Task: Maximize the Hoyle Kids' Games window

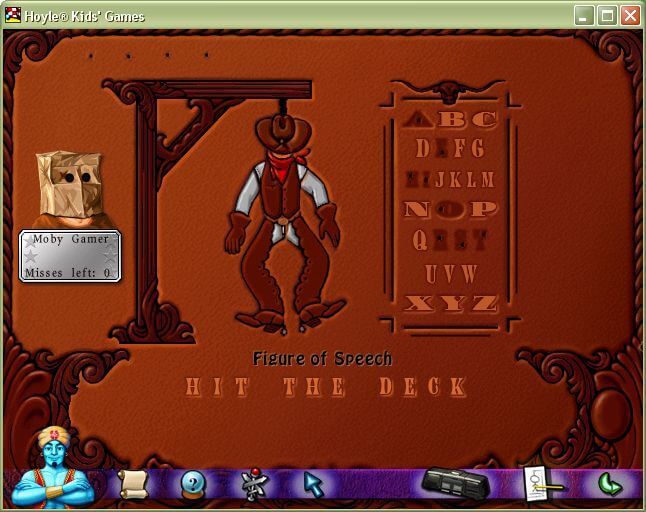Action: pos(607,16)
